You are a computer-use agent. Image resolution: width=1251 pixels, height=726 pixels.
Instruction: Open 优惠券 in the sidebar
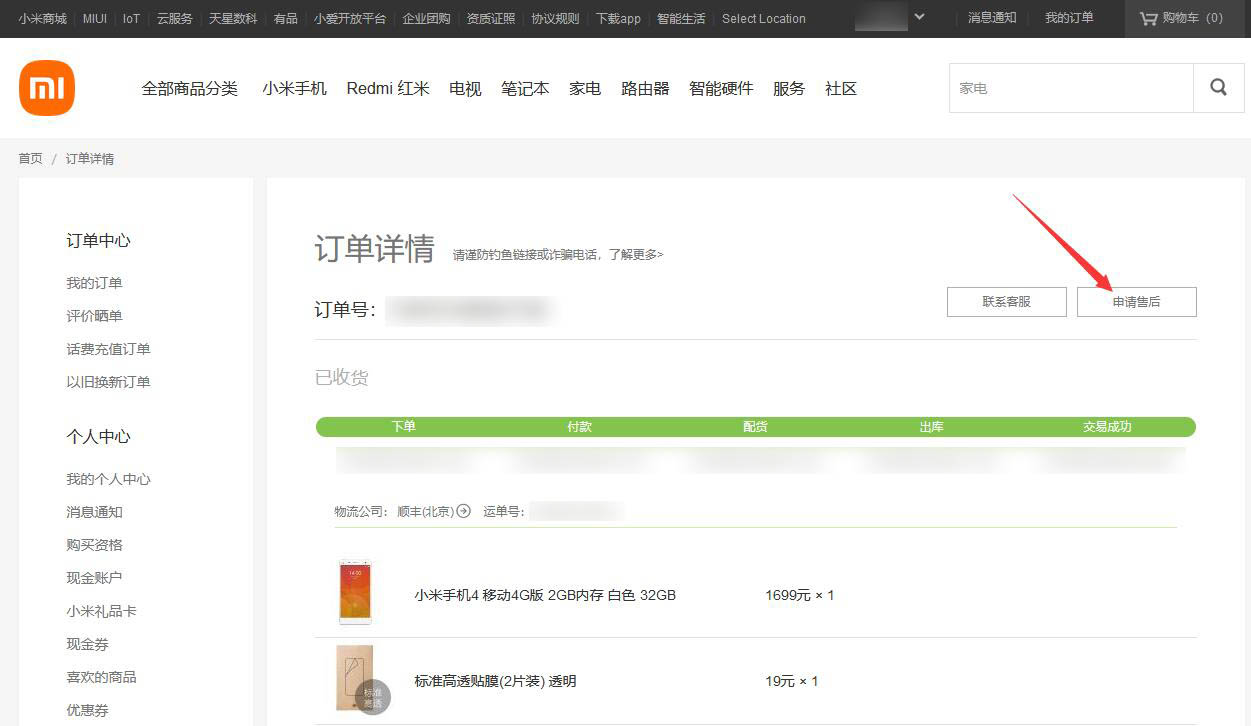click(87, 710)
